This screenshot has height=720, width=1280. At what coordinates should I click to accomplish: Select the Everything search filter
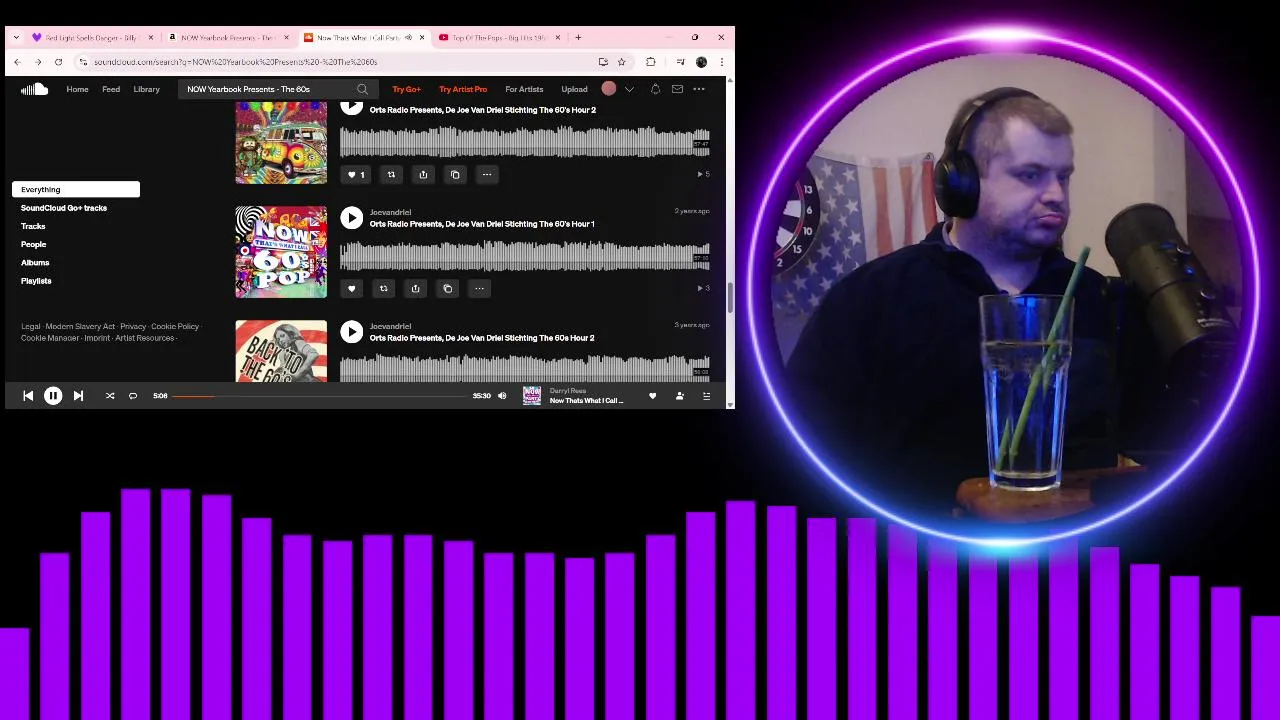tap(76, 189)
